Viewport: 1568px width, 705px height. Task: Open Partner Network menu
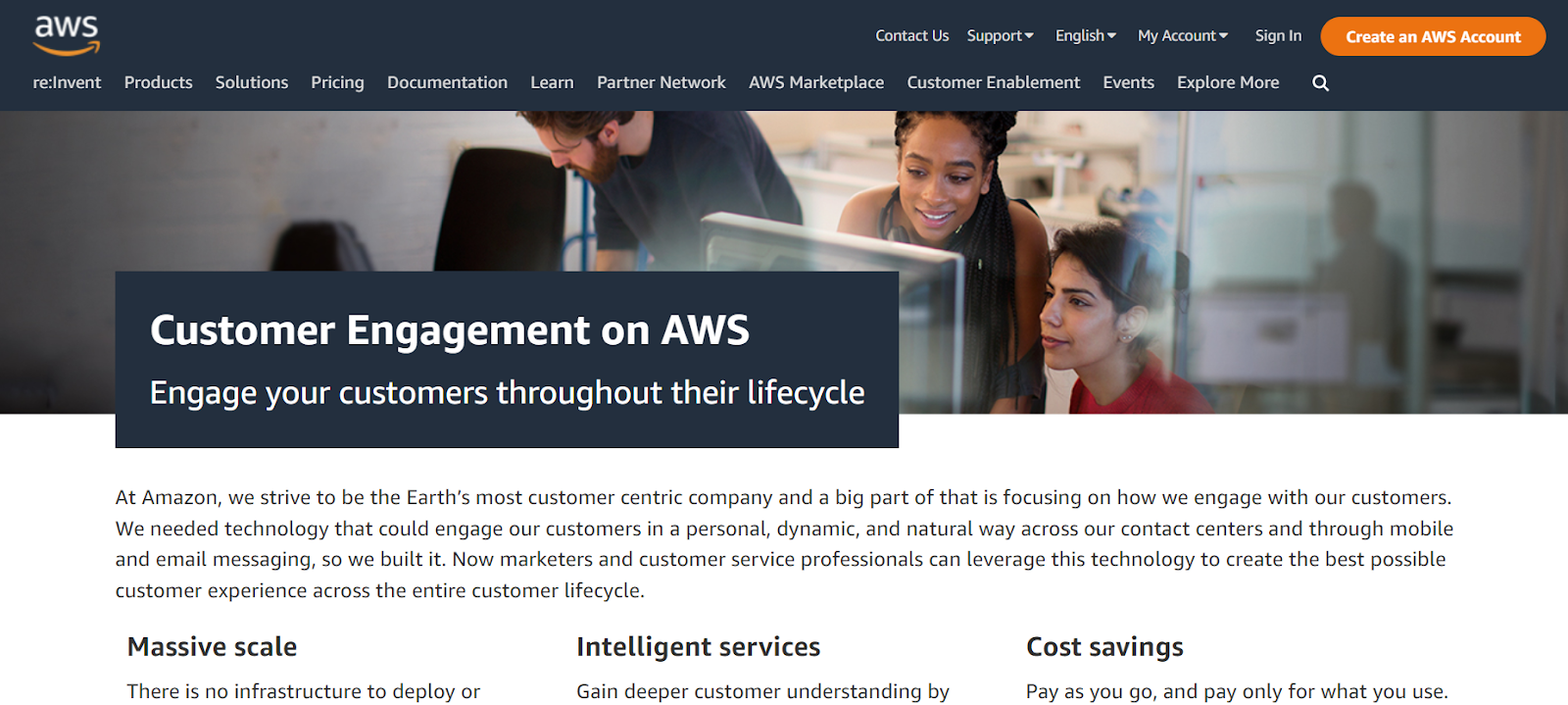[661, 82]
